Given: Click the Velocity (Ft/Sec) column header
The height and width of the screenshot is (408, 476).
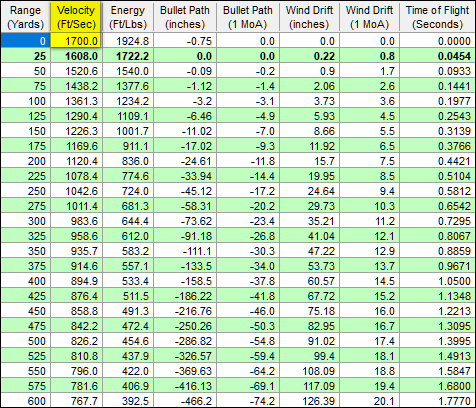Looking at the screenshot, I should pos(76,17).
